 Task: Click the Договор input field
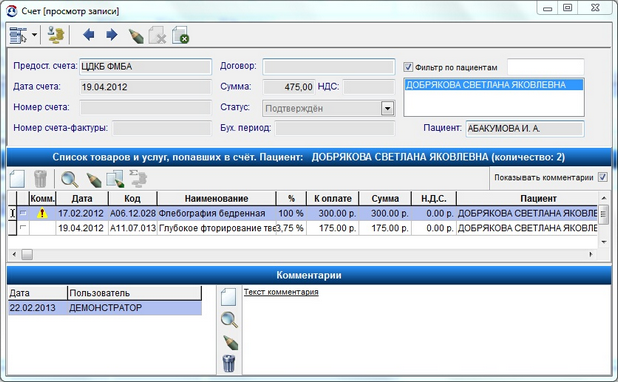pos(329,67)
